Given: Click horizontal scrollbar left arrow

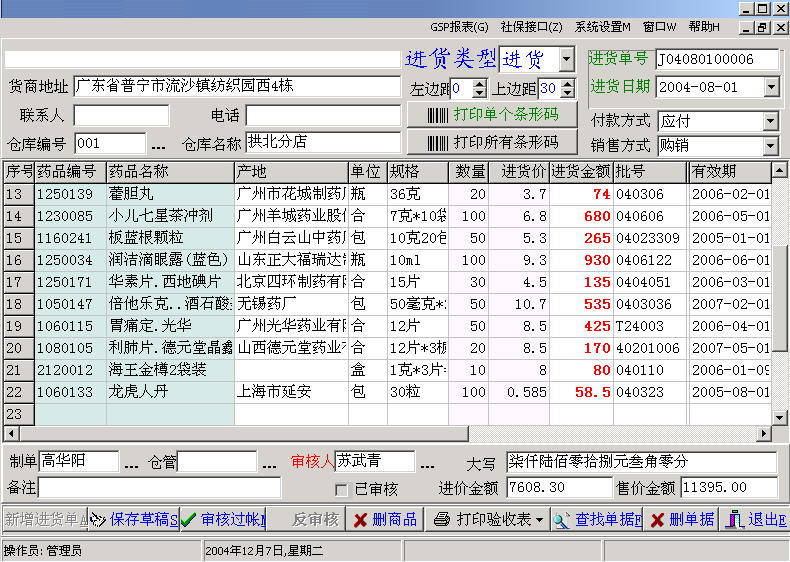Looking at the screenshot, I should pos(11,433).
